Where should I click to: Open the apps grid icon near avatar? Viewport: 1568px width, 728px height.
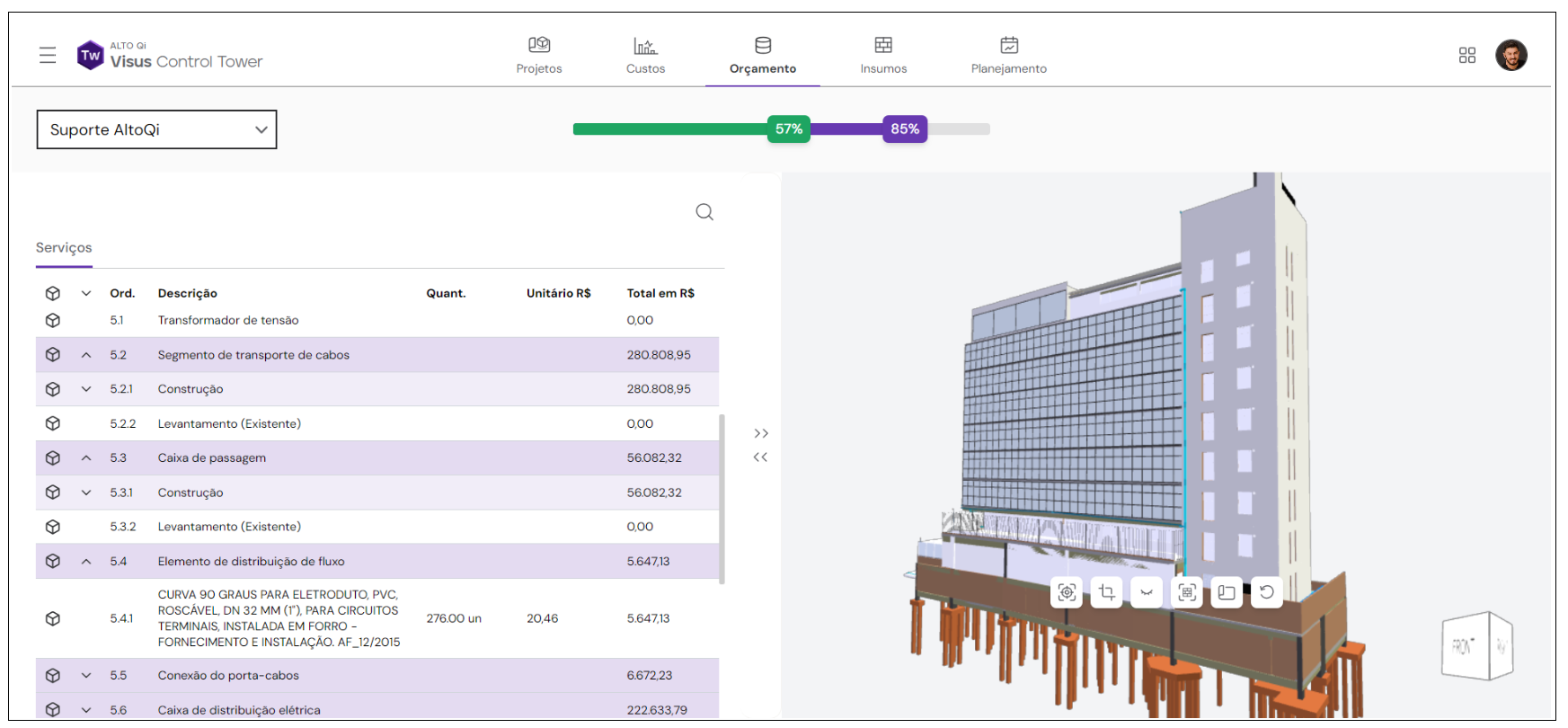(1467, 56)
